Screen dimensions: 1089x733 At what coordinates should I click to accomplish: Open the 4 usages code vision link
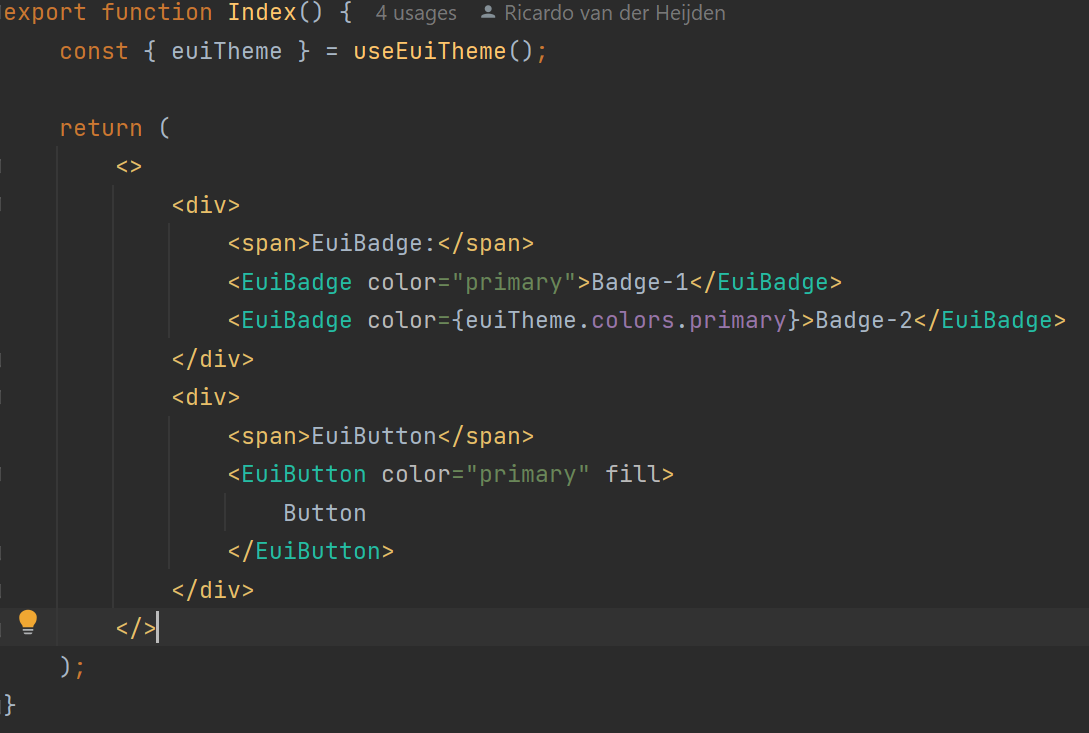pyautogui.click(x=416, y=13)
